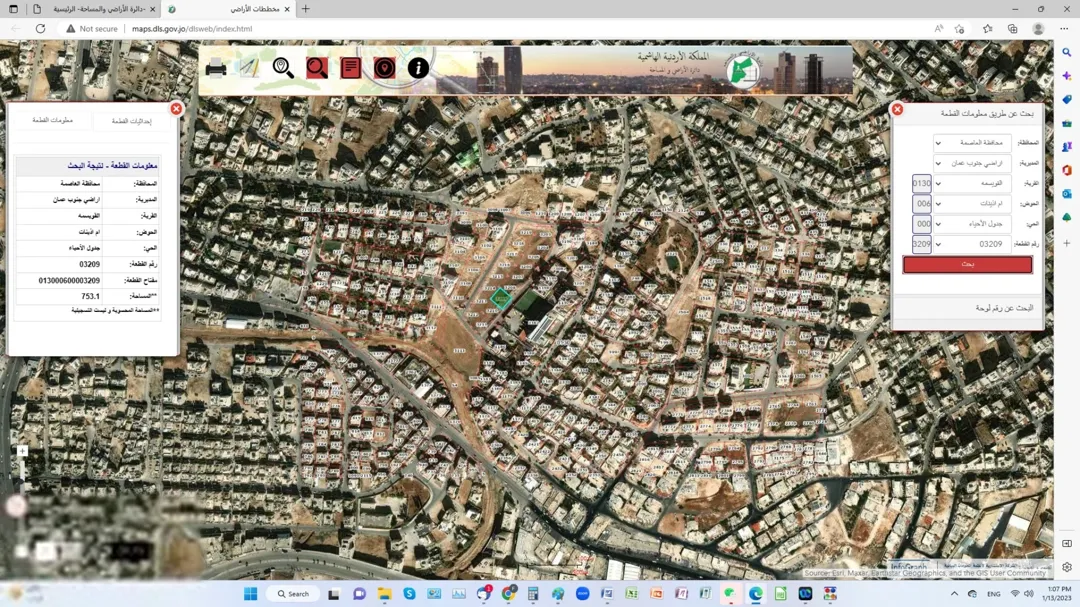Image resolution: width=1080 pixels, height=607 pixels.
Task: Click the red map pin icon
Action: click(x=384, y=68)
